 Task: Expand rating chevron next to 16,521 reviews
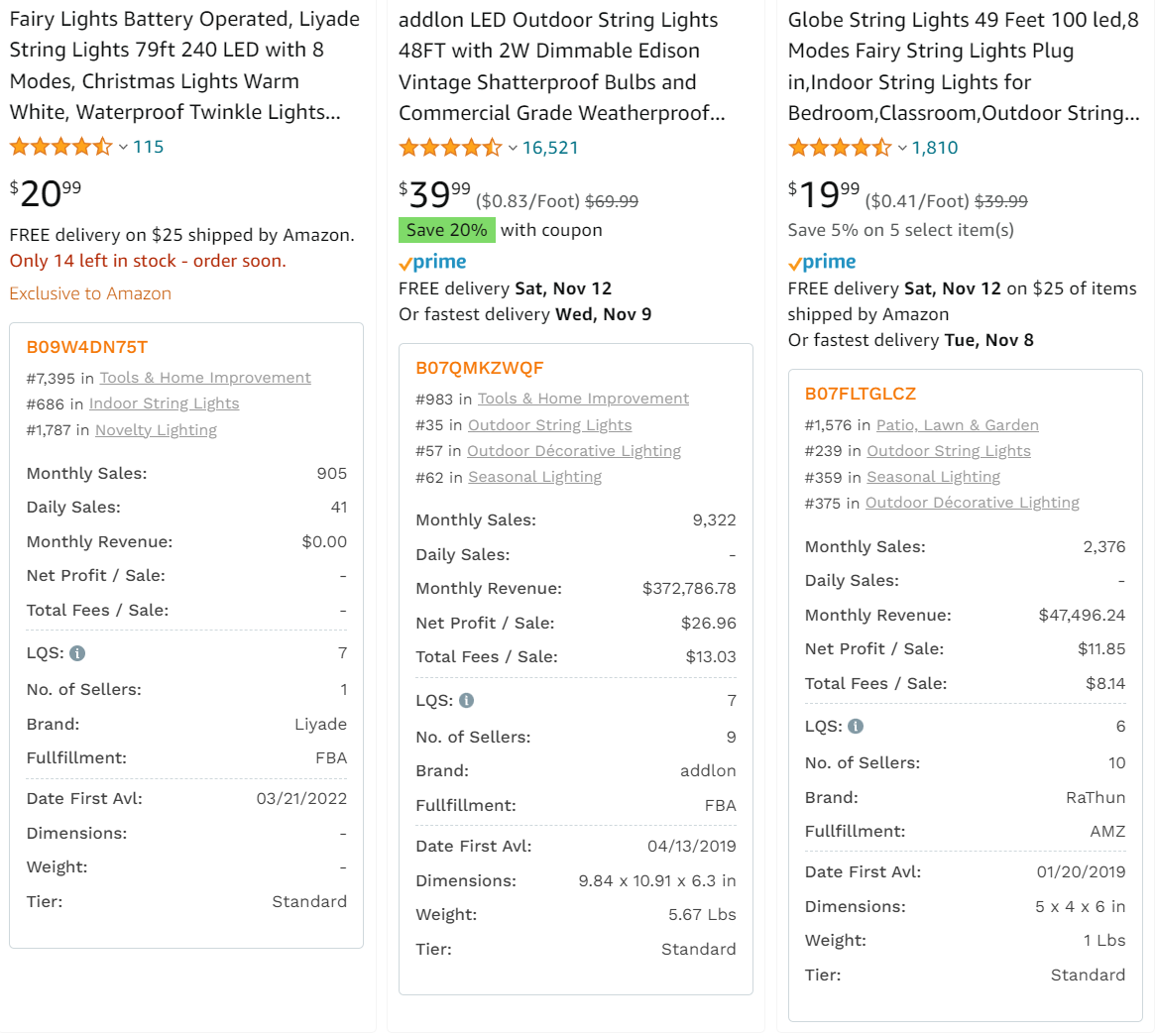coord(513,148)
